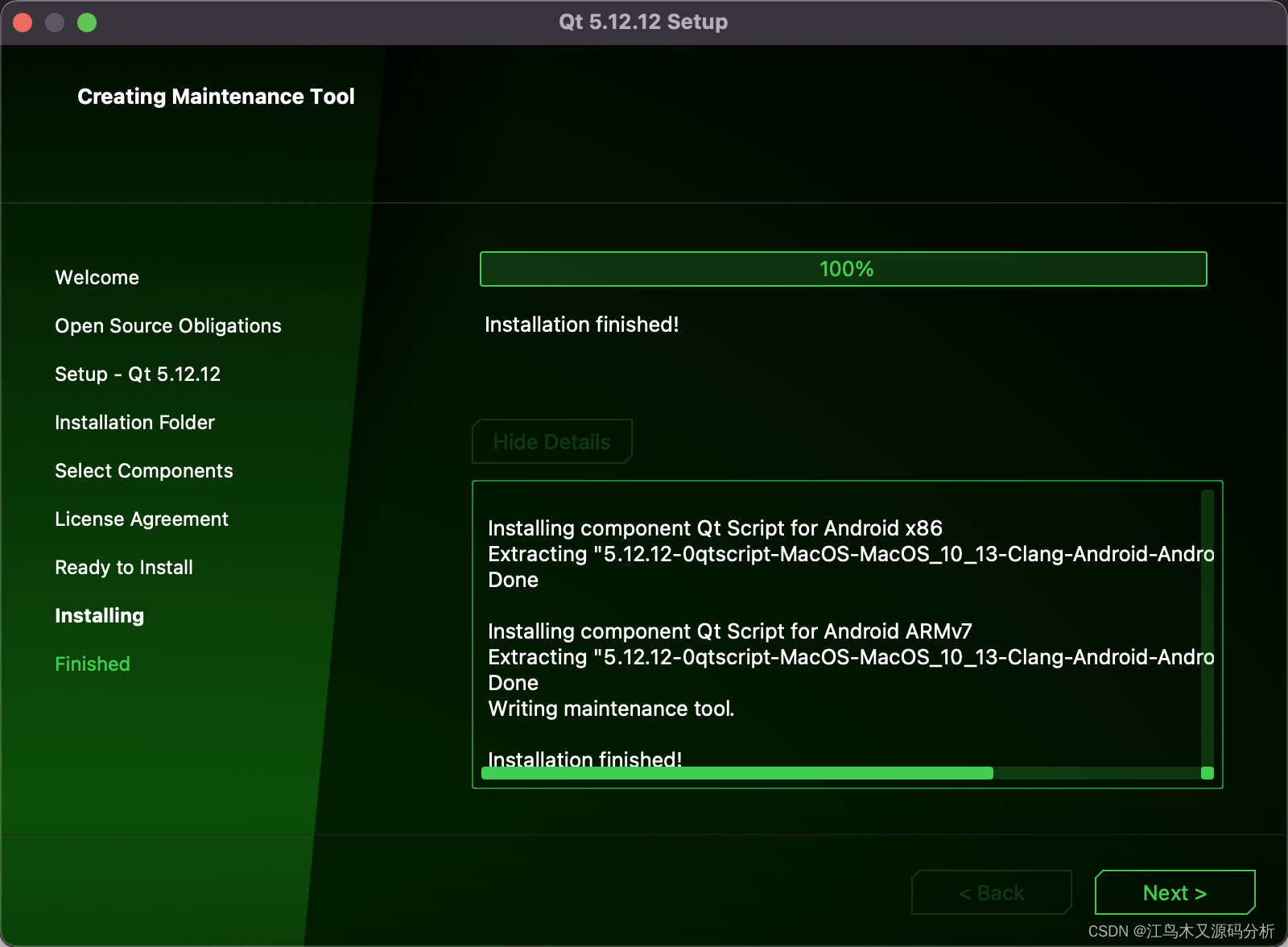
Task: Click the Ready to Install step
Action: (x=123, y=567)
